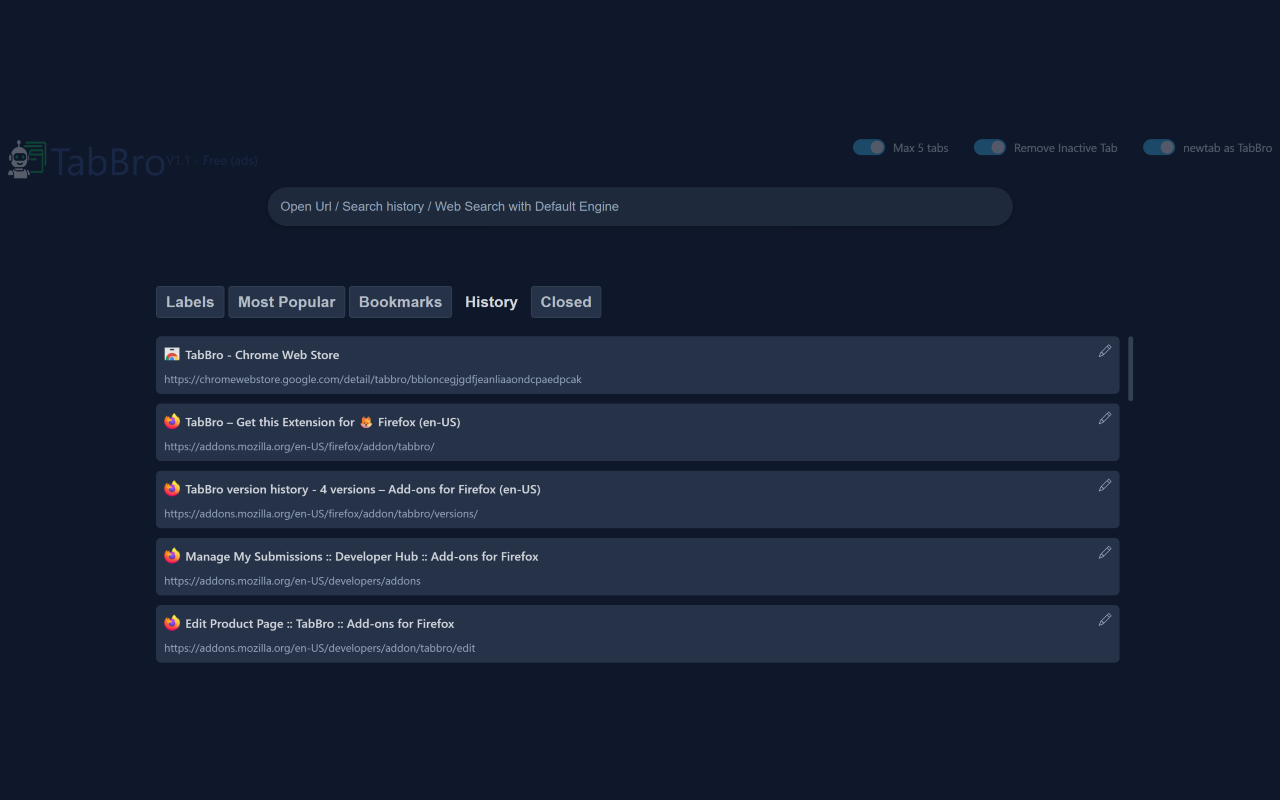Click the history list scrollbar thumb

tap(1130, 368)
